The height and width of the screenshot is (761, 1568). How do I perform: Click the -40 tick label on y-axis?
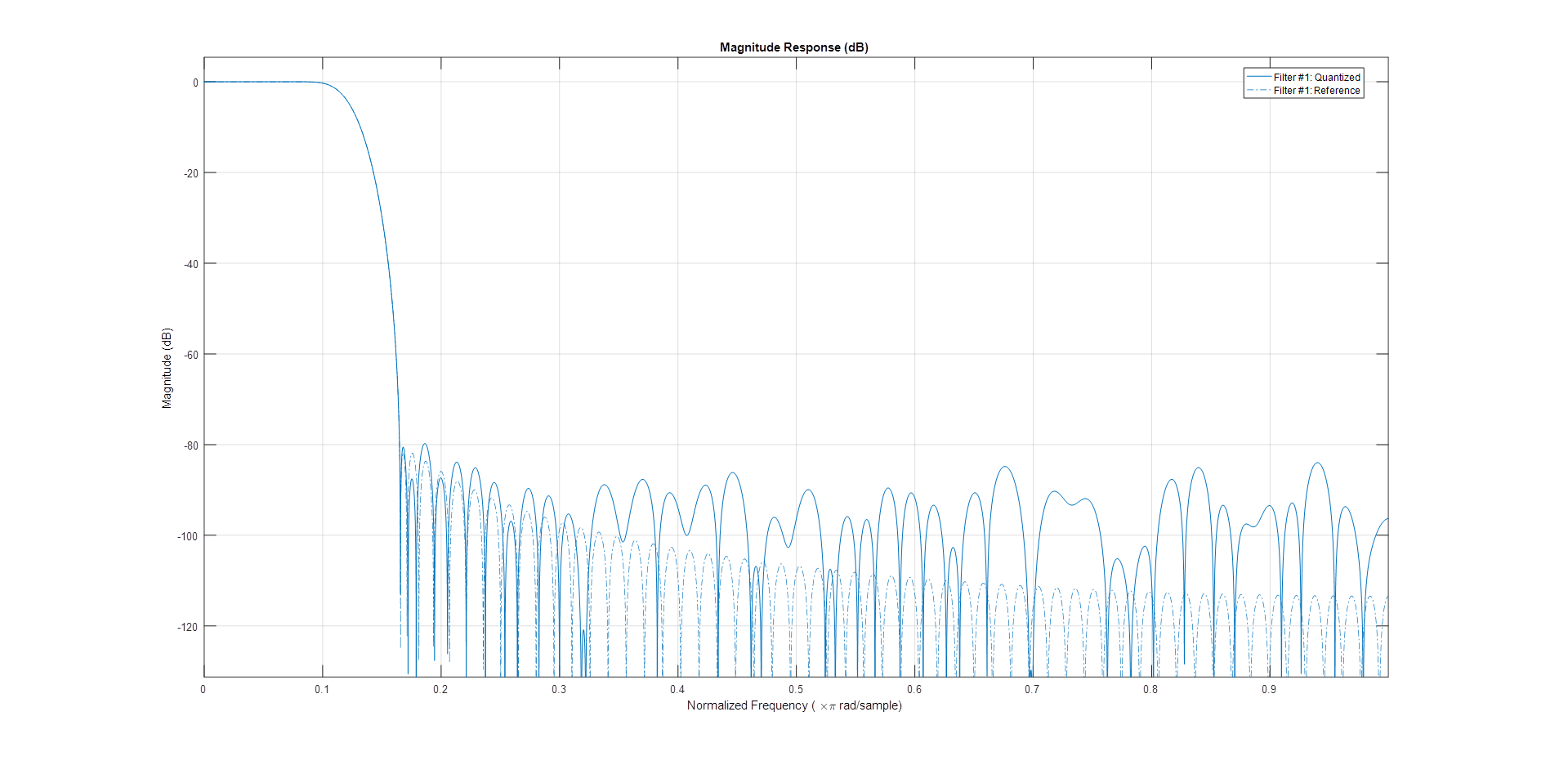[191, 264]
